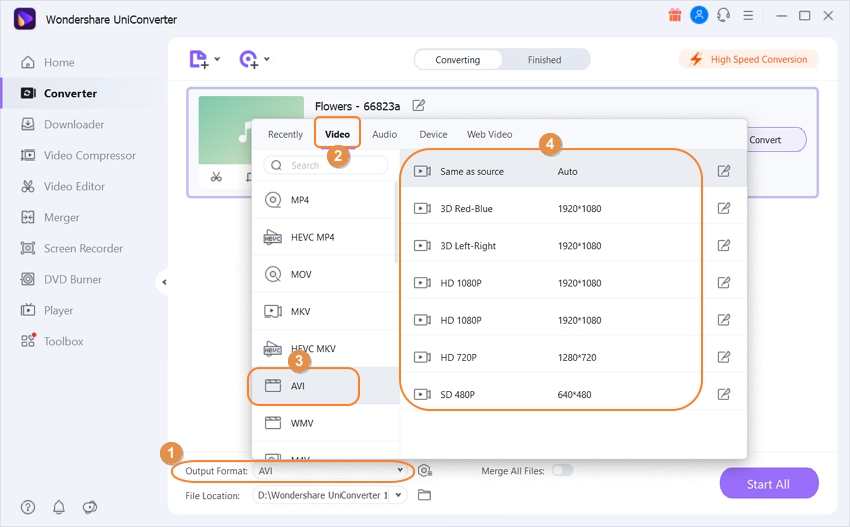850x527 pixels.
Task: Select the AVI format
Action: (326, 386)
